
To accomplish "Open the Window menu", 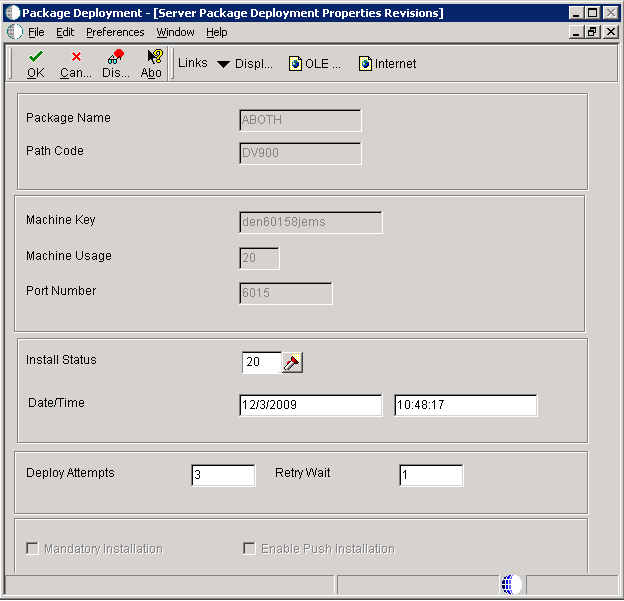I will [175, 32].
